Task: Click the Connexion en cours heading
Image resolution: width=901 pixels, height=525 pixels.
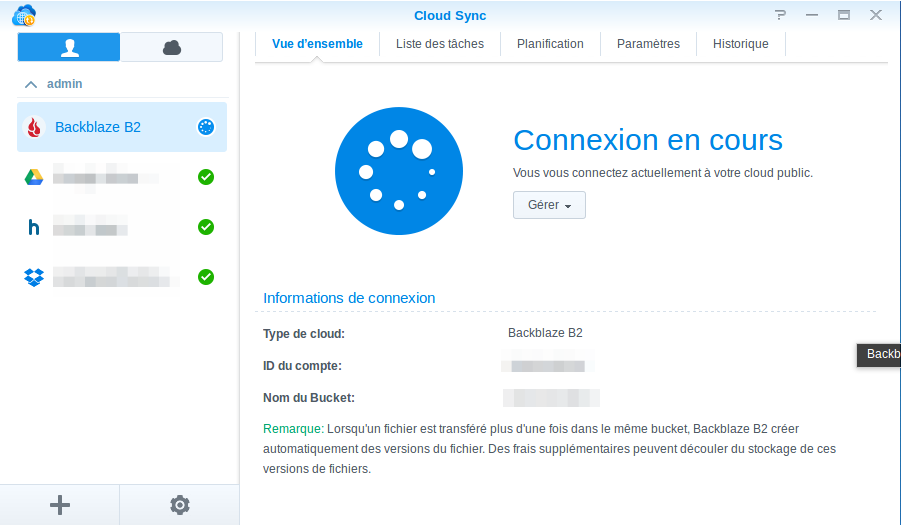Action: click(648, 141)
